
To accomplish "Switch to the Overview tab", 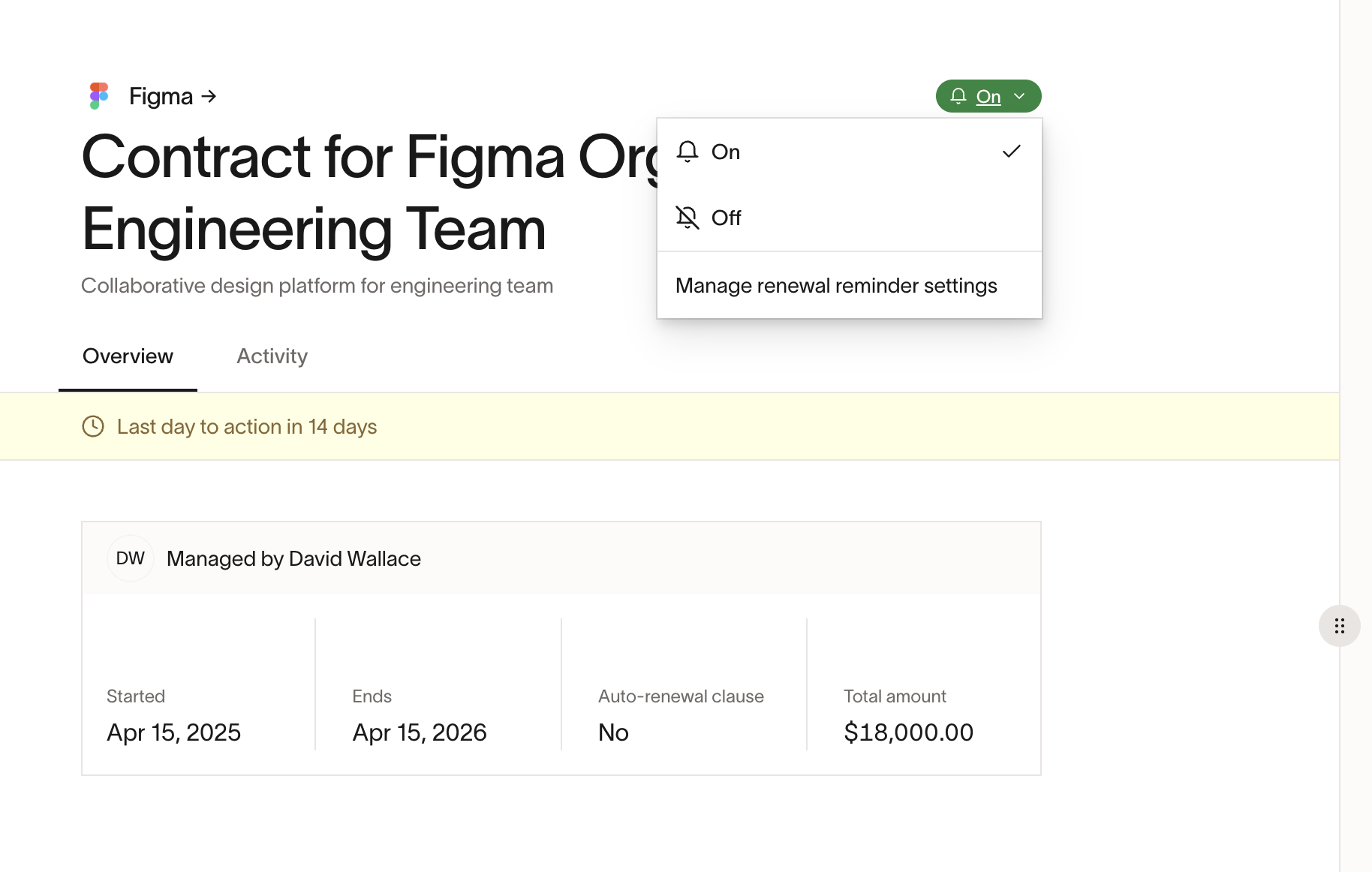I will point(128,356).
